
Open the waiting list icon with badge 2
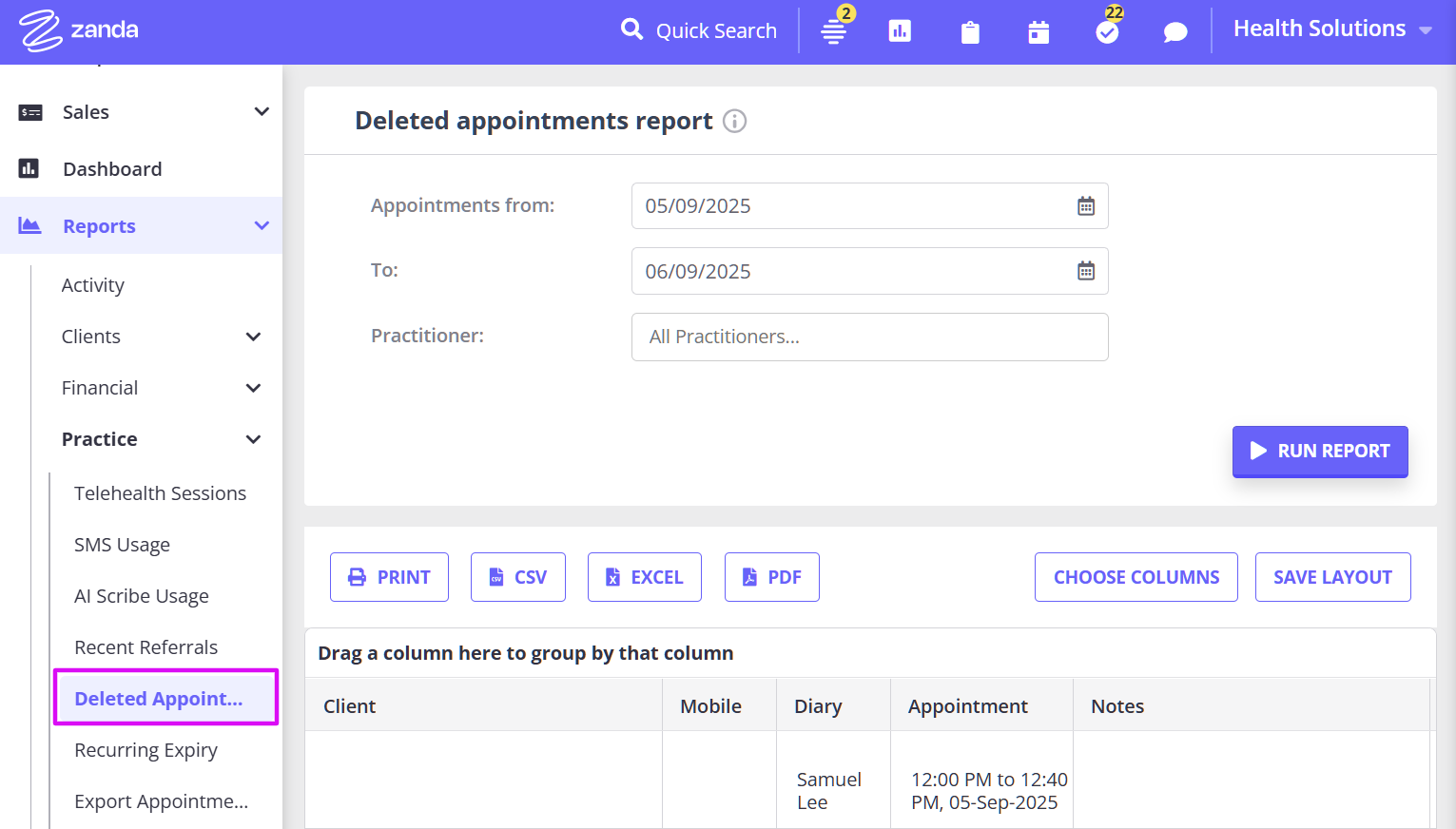click(x=834, y=31)
